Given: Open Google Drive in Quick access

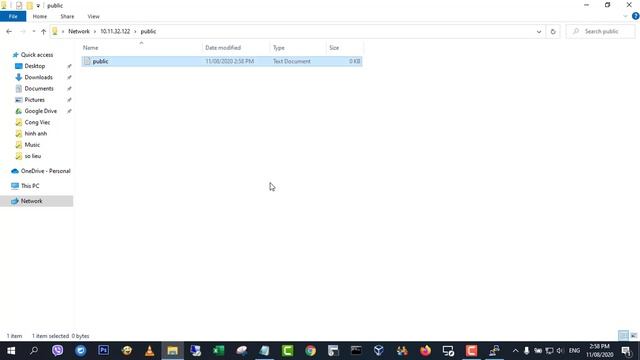Looking at the screenshot, I should [x=40, y=111].
